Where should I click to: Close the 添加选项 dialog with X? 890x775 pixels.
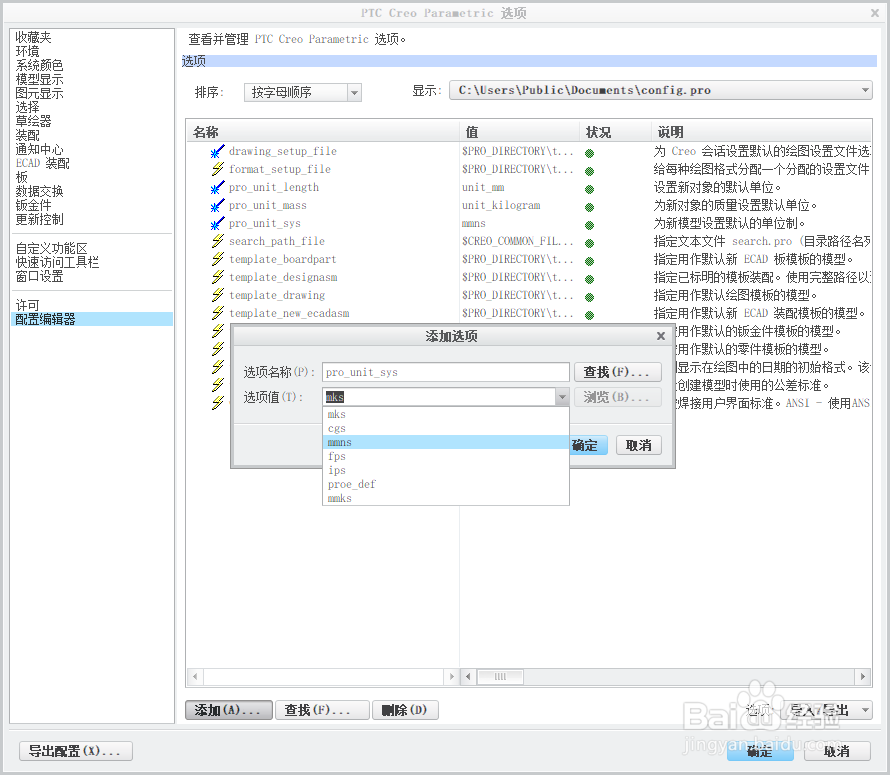coord(661,336)
